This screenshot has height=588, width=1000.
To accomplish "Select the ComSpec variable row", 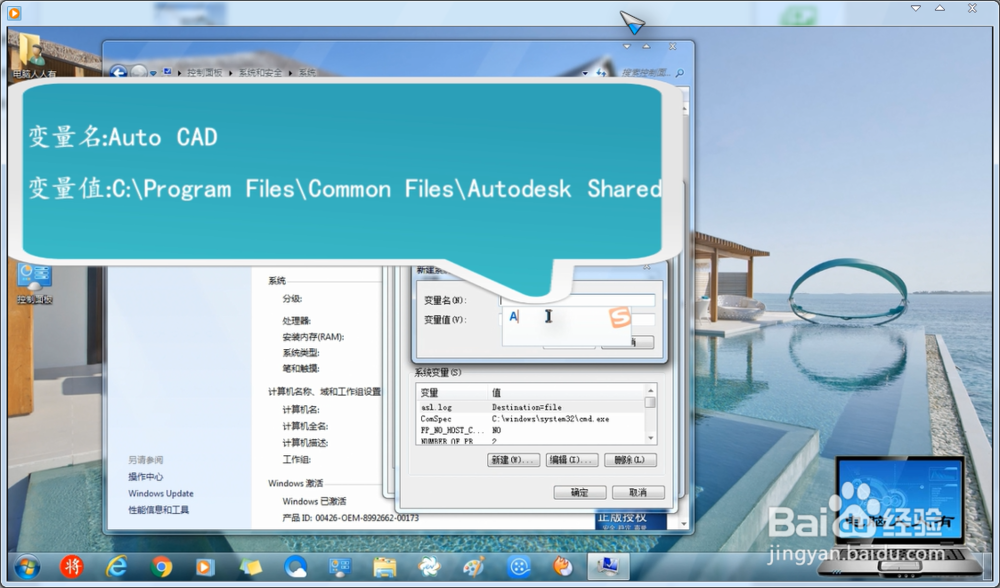I will click(531, 419).
